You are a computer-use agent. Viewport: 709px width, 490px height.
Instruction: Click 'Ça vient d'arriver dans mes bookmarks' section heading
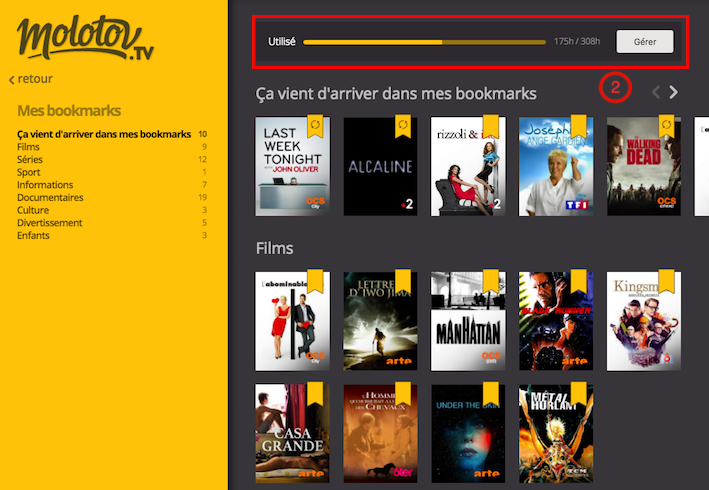click(x=396, y=94)
